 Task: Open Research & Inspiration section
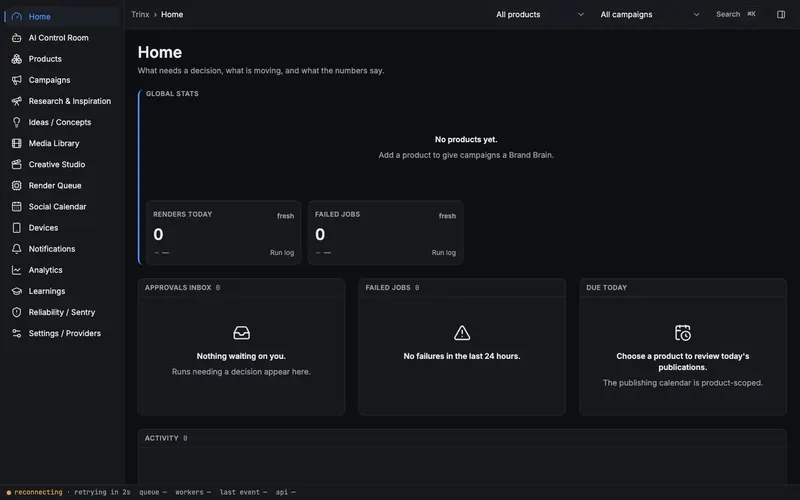point(62,101)
